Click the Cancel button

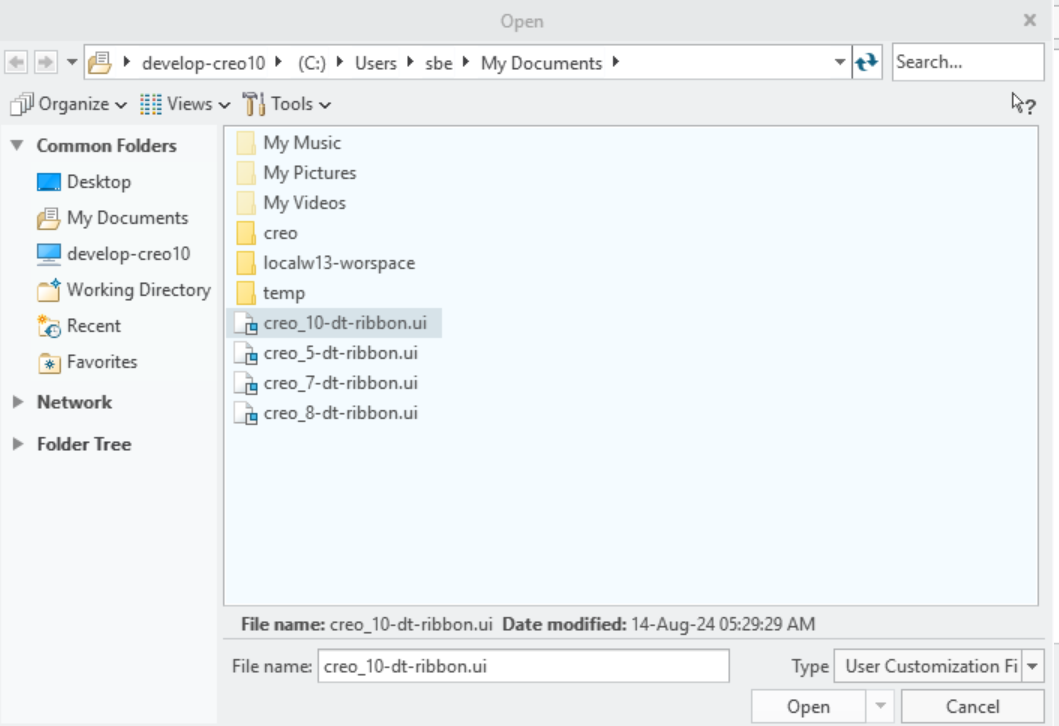[x=972, y=707]
